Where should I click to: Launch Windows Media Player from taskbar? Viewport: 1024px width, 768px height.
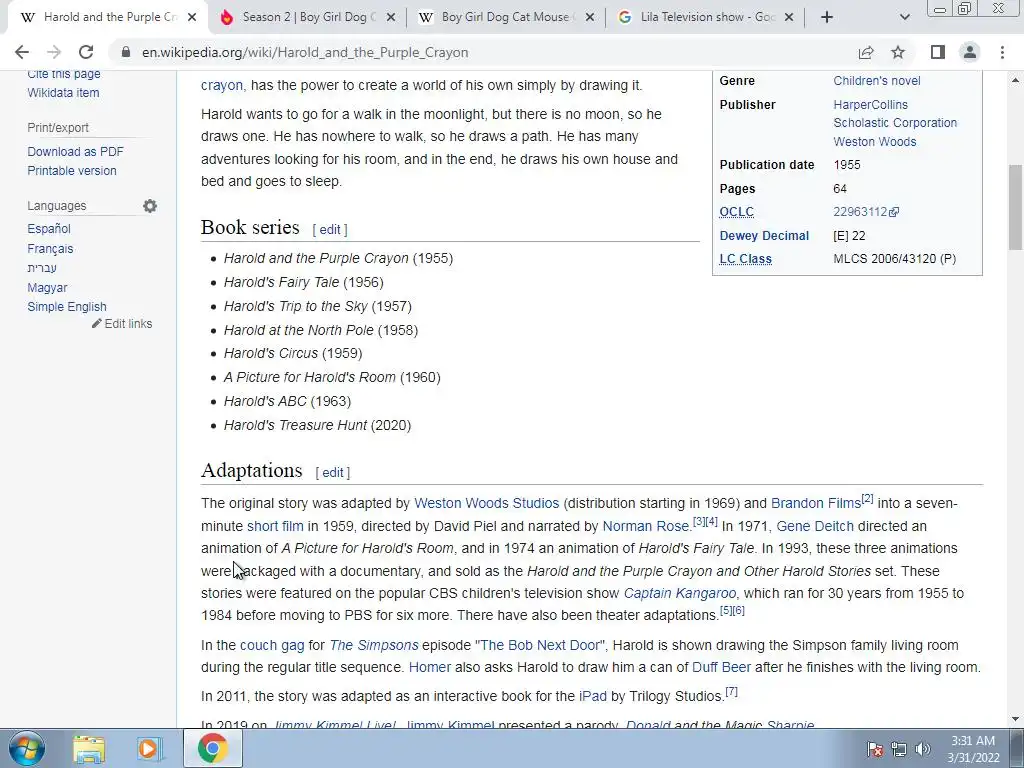pos(149,748)
